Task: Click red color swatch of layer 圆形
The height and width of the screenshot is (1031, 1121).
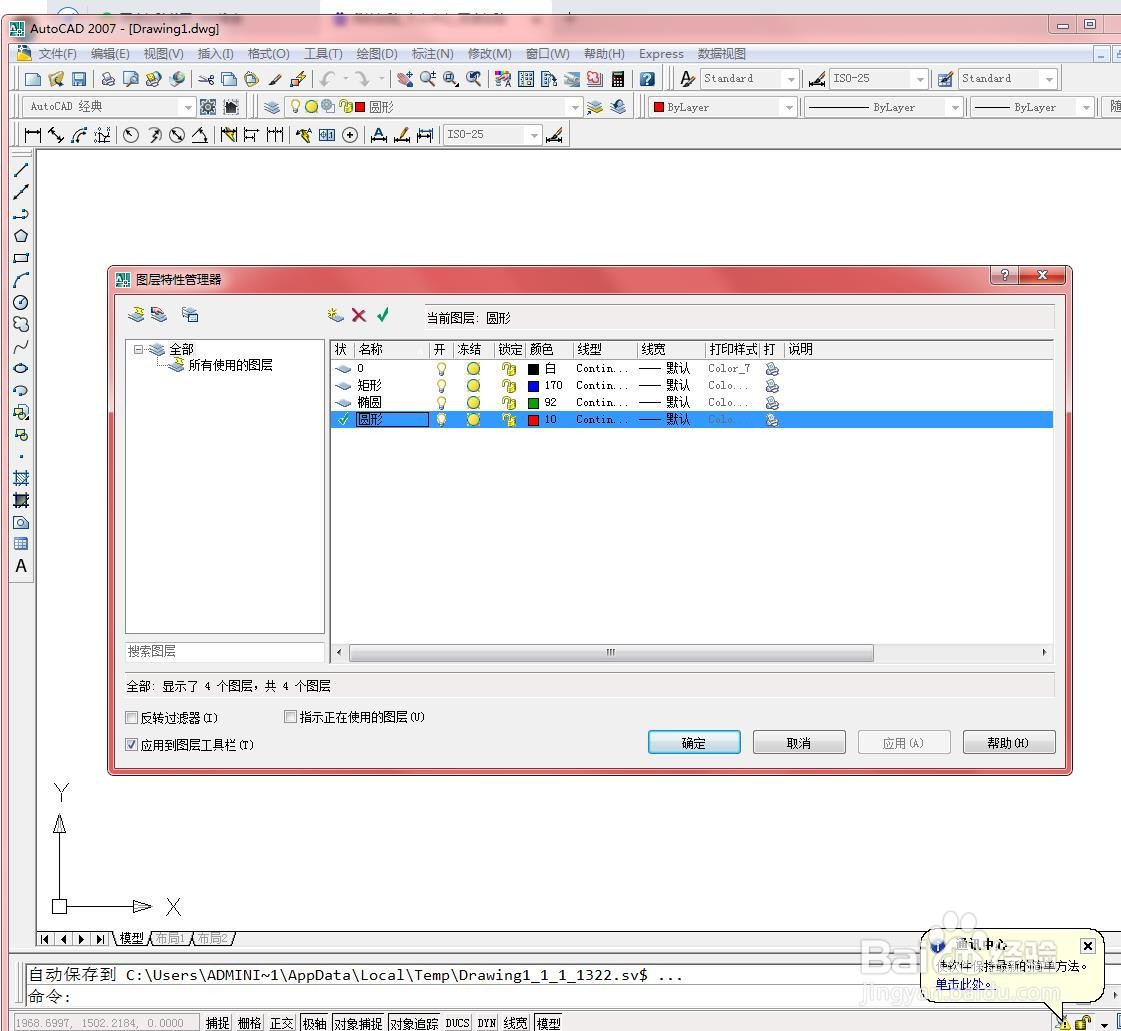Action: pyautogui.click(x=533, y=420)
